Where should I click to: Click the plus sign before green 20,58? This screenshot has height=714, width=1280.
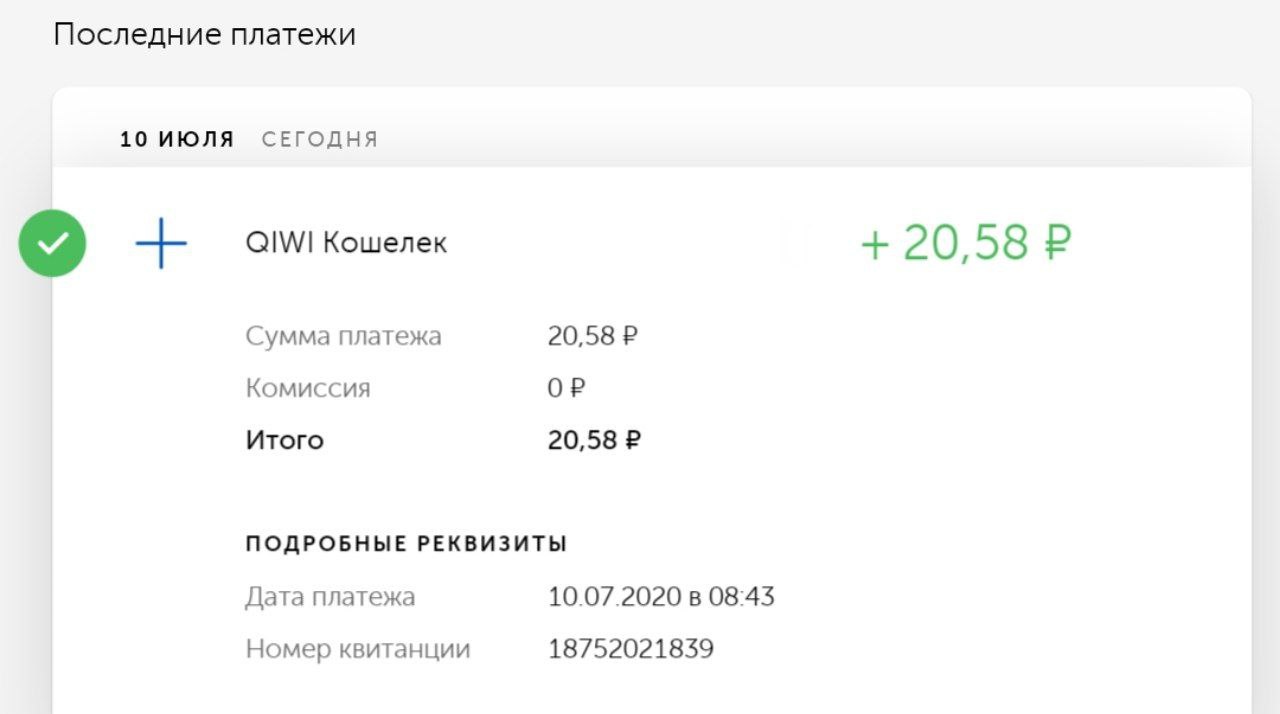pos(875,245)
